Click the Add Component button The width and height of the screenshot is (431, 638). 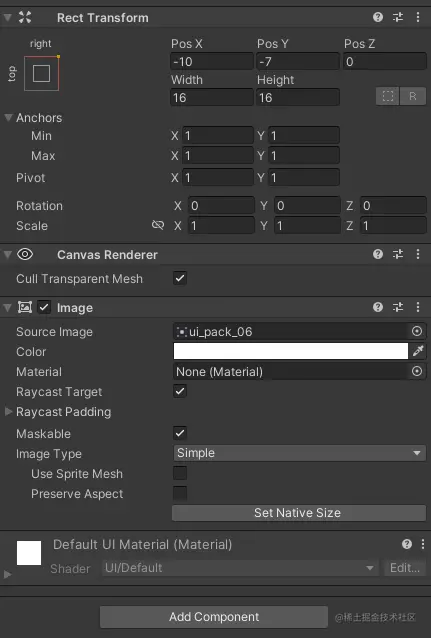pos(214,617)
